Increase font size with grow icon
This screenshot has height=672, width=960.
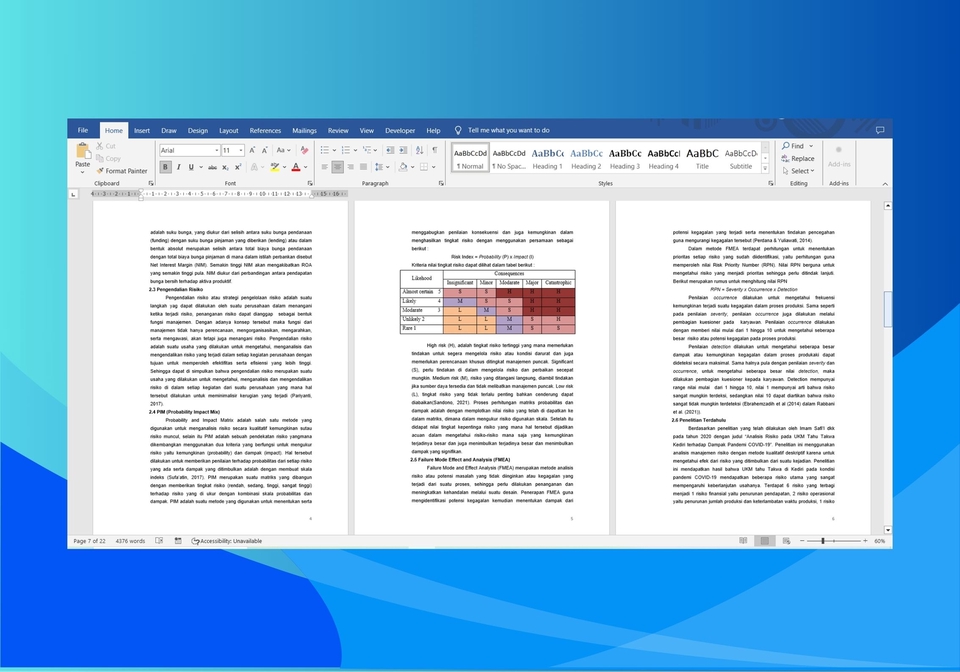252,150
